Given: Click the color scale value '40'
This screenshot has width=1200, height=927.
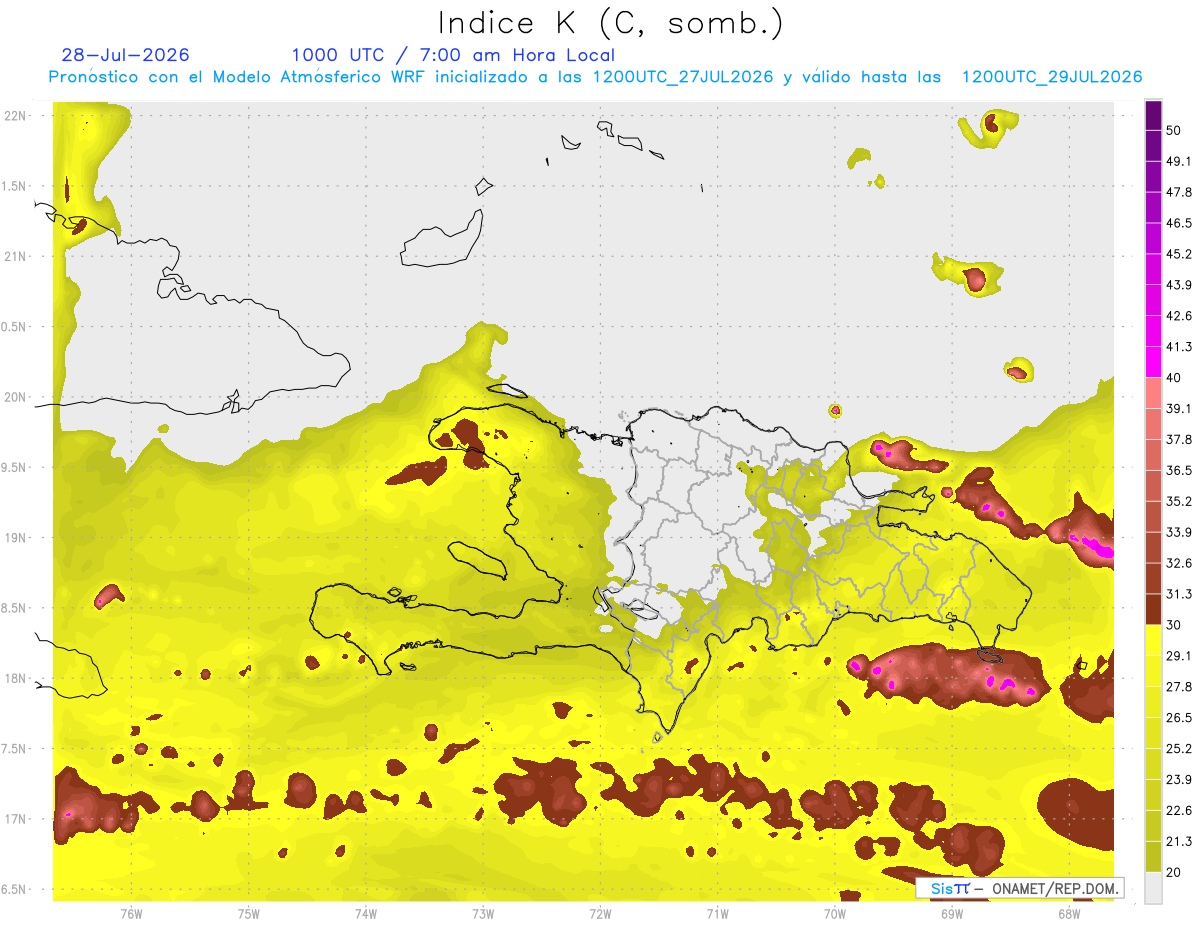Looking at the screenshot, I should pyautogui.click(x=1174, y=377).
